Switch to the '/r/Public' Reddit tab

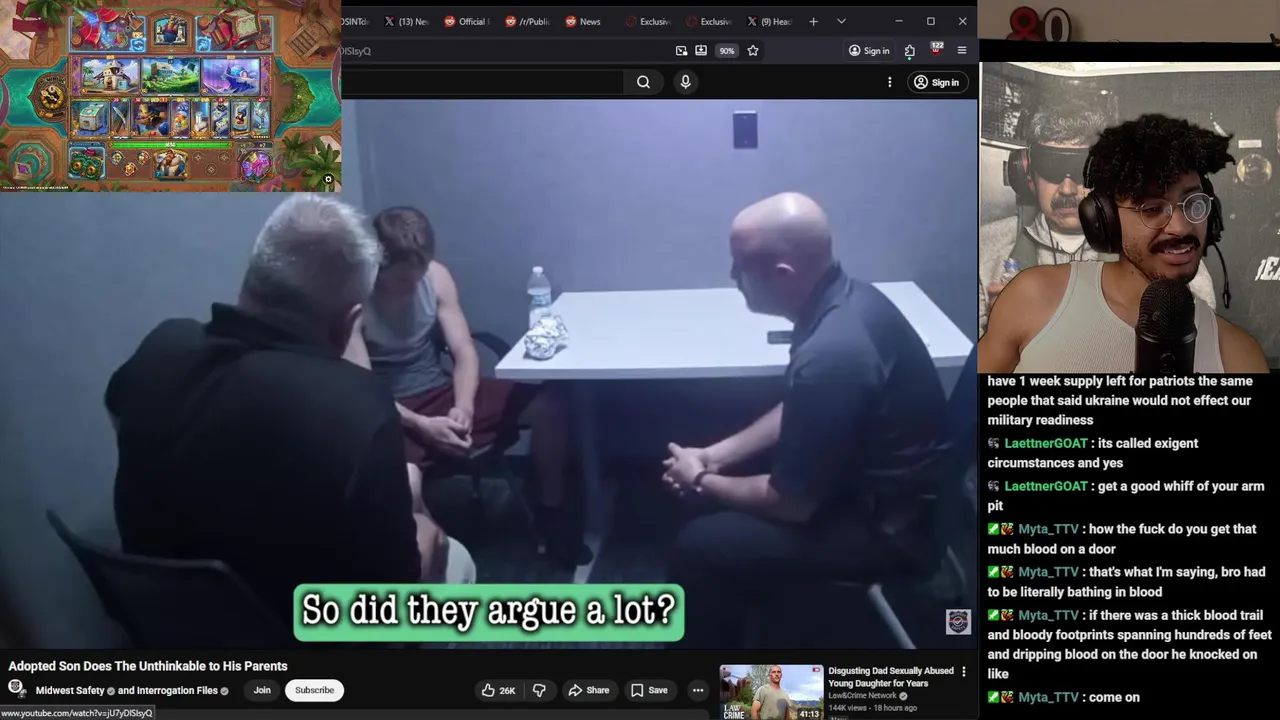click(527, 21)
